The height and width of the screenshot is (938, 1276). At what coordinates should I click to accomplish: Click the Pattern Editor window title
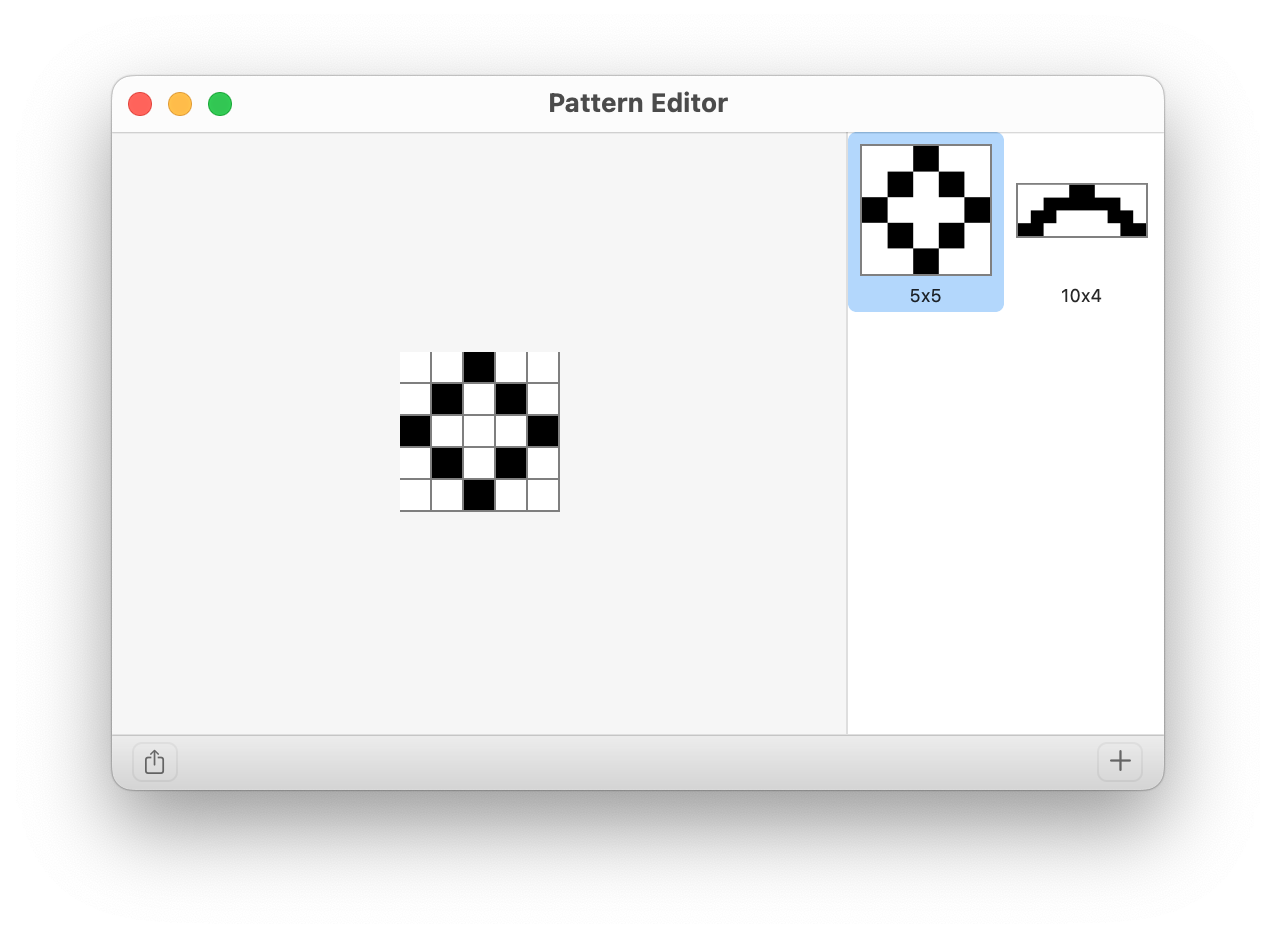click(638, 103)
